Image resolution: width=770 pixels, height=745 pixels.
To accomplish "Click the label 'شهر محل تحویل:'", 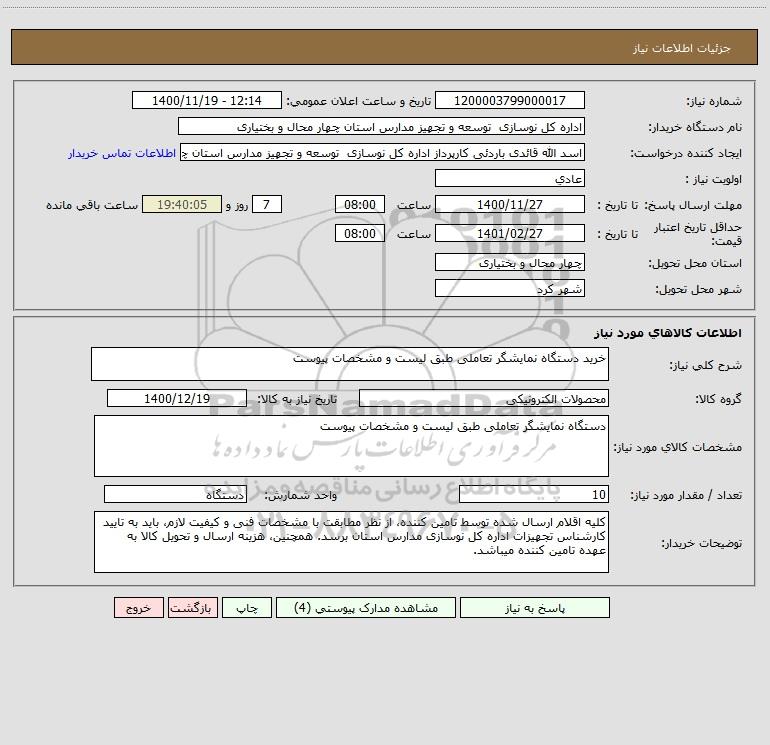I will tap(698, 289).
